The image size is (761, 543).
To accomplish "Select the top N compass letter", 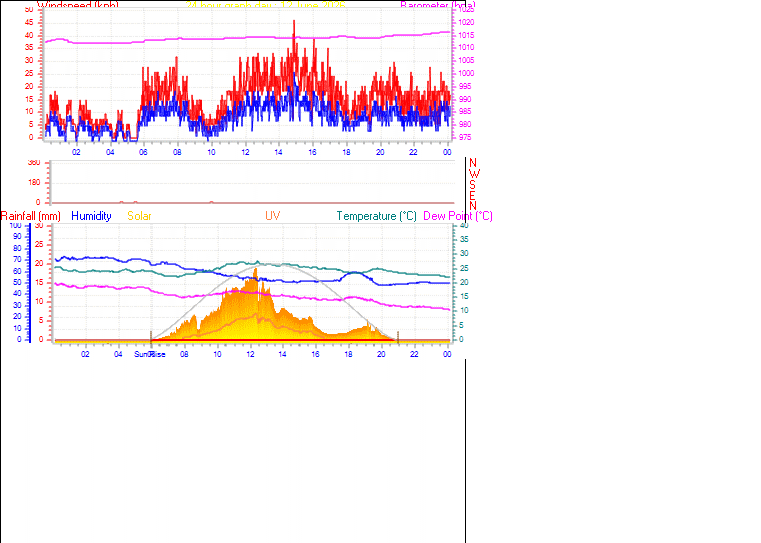I will [473, 163].
